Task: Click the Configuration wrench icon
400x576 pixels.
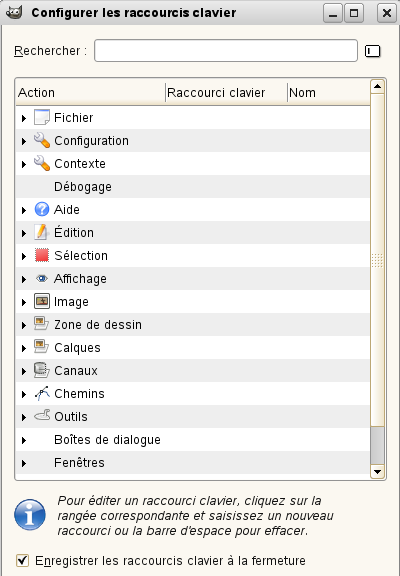Action: (x=42, y=140)
